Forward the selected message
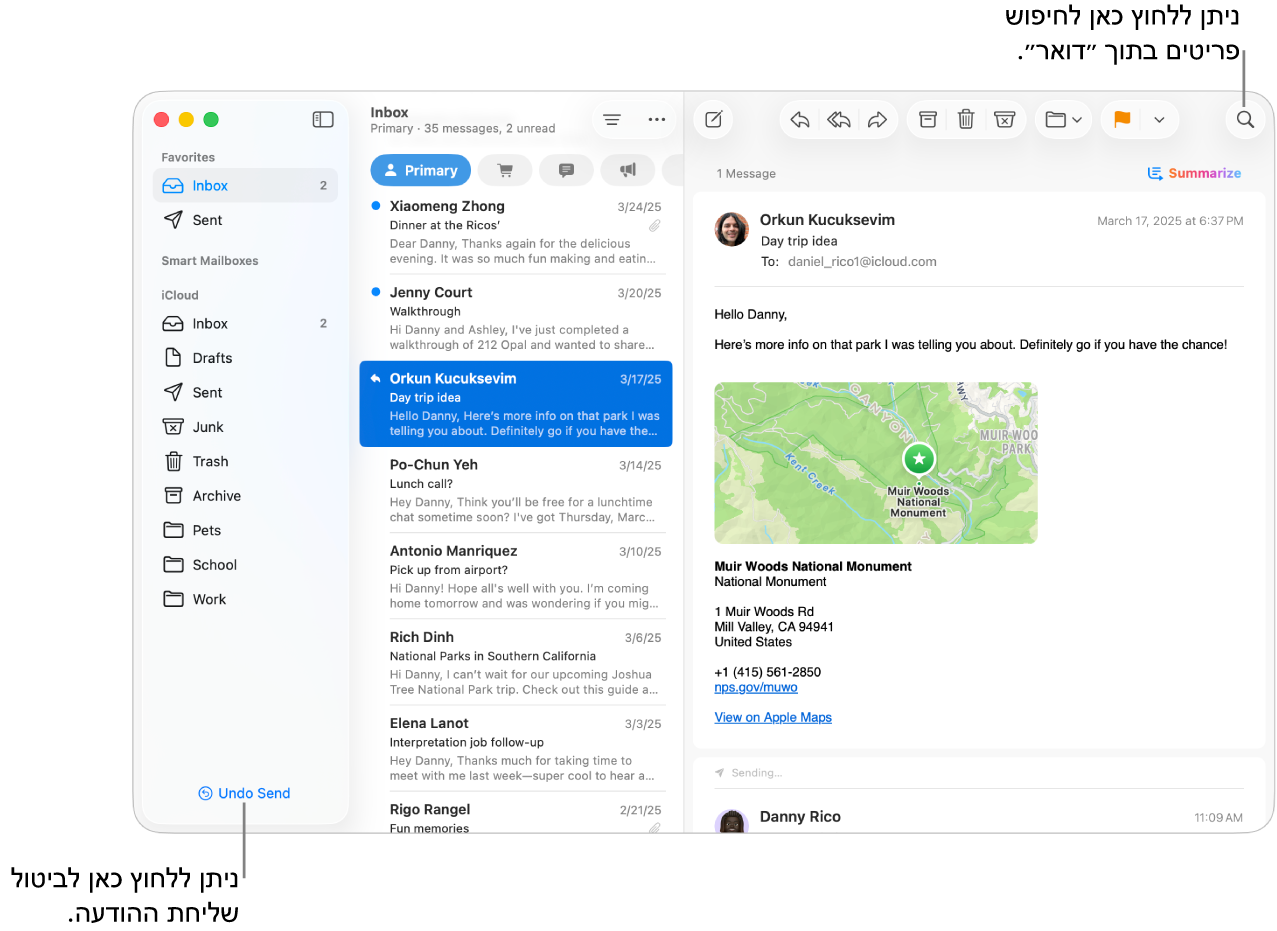The height and width of the screenshot is (931, 1277). 877,119
